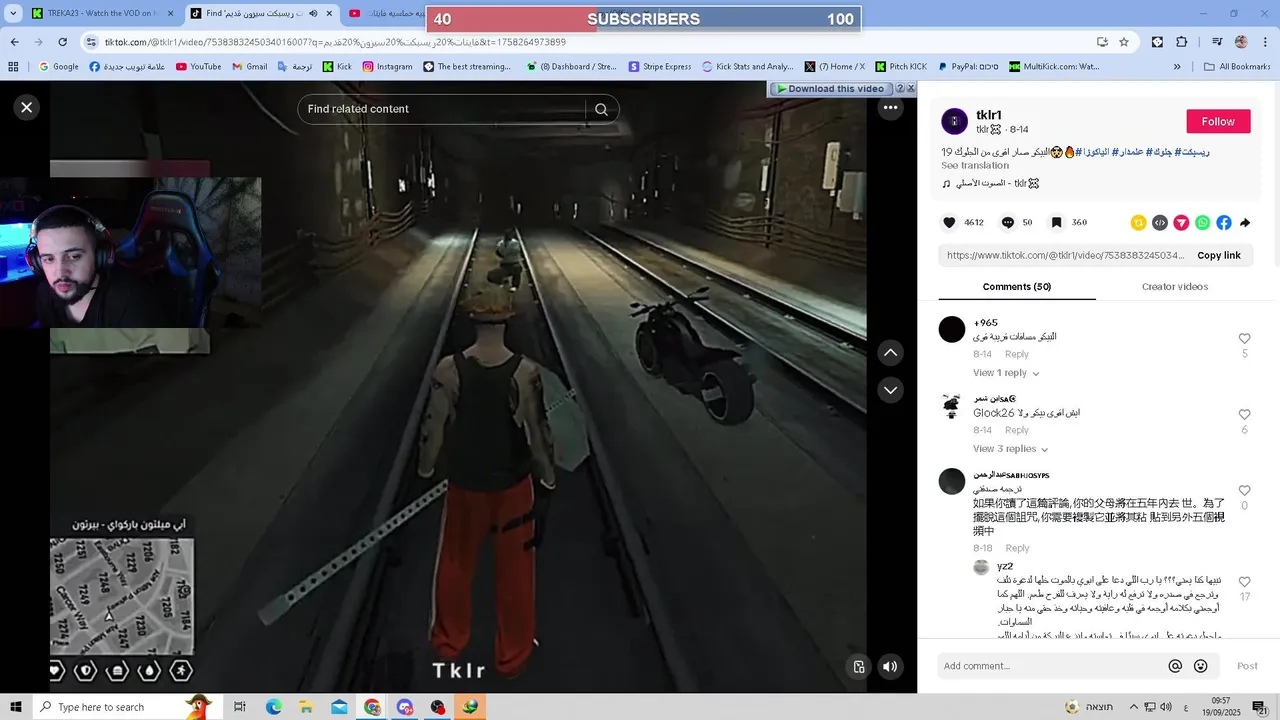Open the tab search dropdown at top left
This screenshot has height=720, width=1280.
[x=13, y=14]
